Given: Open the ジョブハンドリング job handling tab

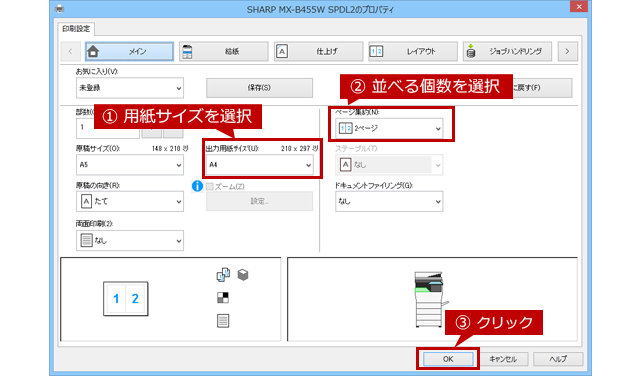Looking at the screenshot, I should [507, 51].
